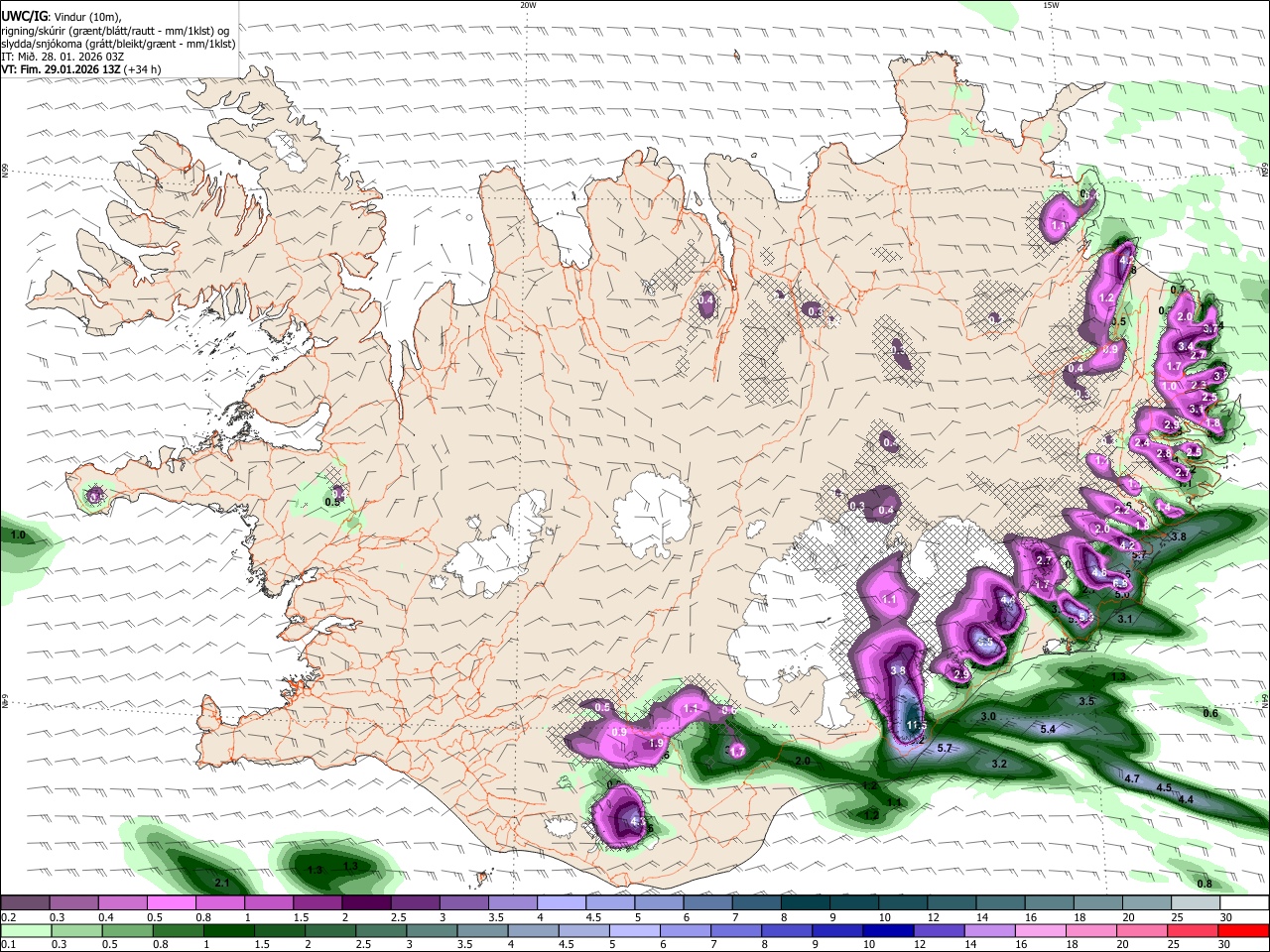This screenshot has width=1270, height=952.
Task: Click the 11.5 precipitation value on the map
Action: coord(916,726)
